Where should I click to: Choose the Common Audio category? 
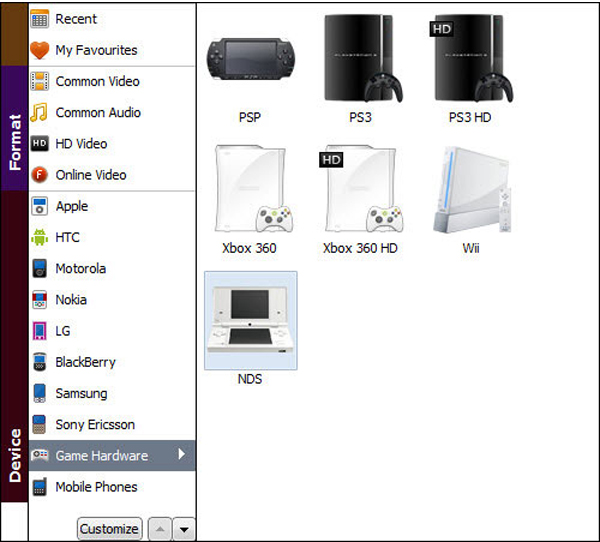[98, 112]
